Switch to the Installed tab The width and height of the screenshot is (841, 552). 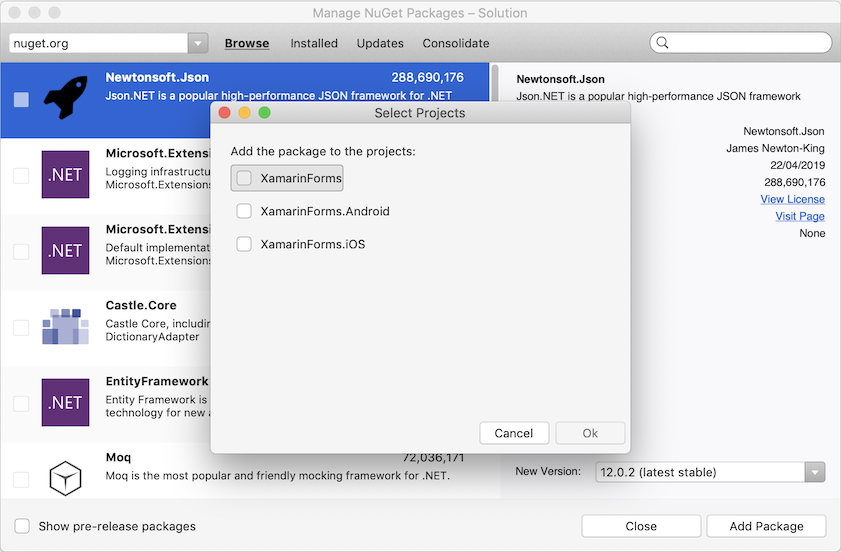[314, 43]
